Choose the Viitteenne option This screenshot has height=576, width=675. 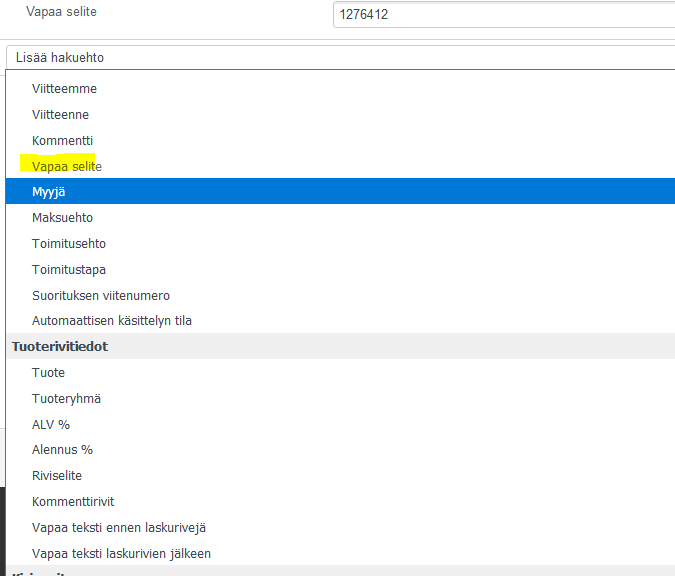pos(60,115)
